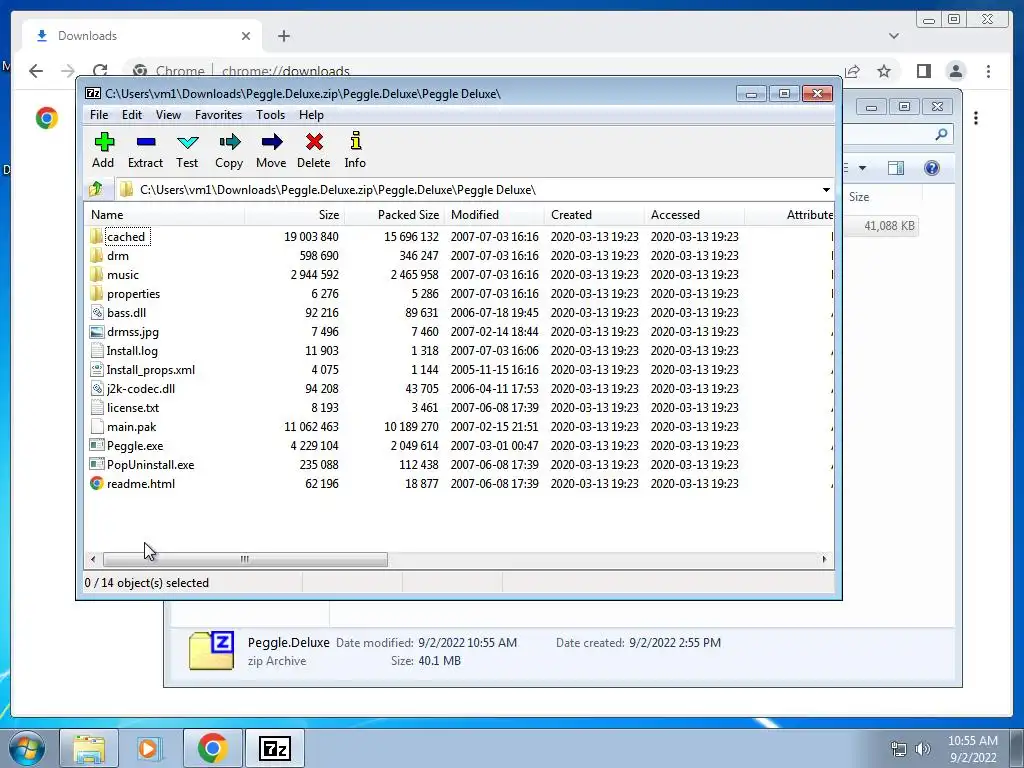The width and height of the screenshot is (1024, 768).
Task: Go up one folder level in 7-Zip
Action: 96,189
